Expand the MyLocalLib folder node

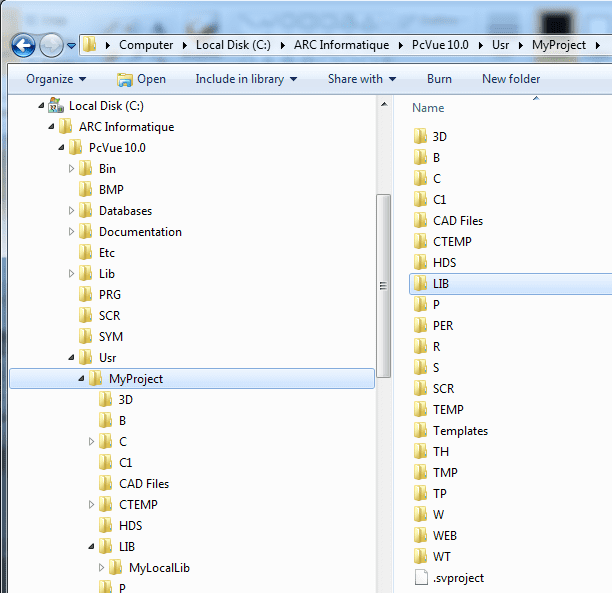tap(101, 568)
